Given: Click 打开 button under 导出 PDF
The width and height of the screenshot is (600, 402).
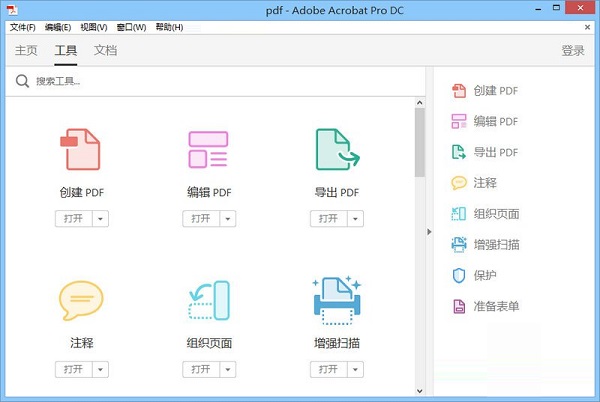Looking at the screenshot, I should [x=329, y=219].
